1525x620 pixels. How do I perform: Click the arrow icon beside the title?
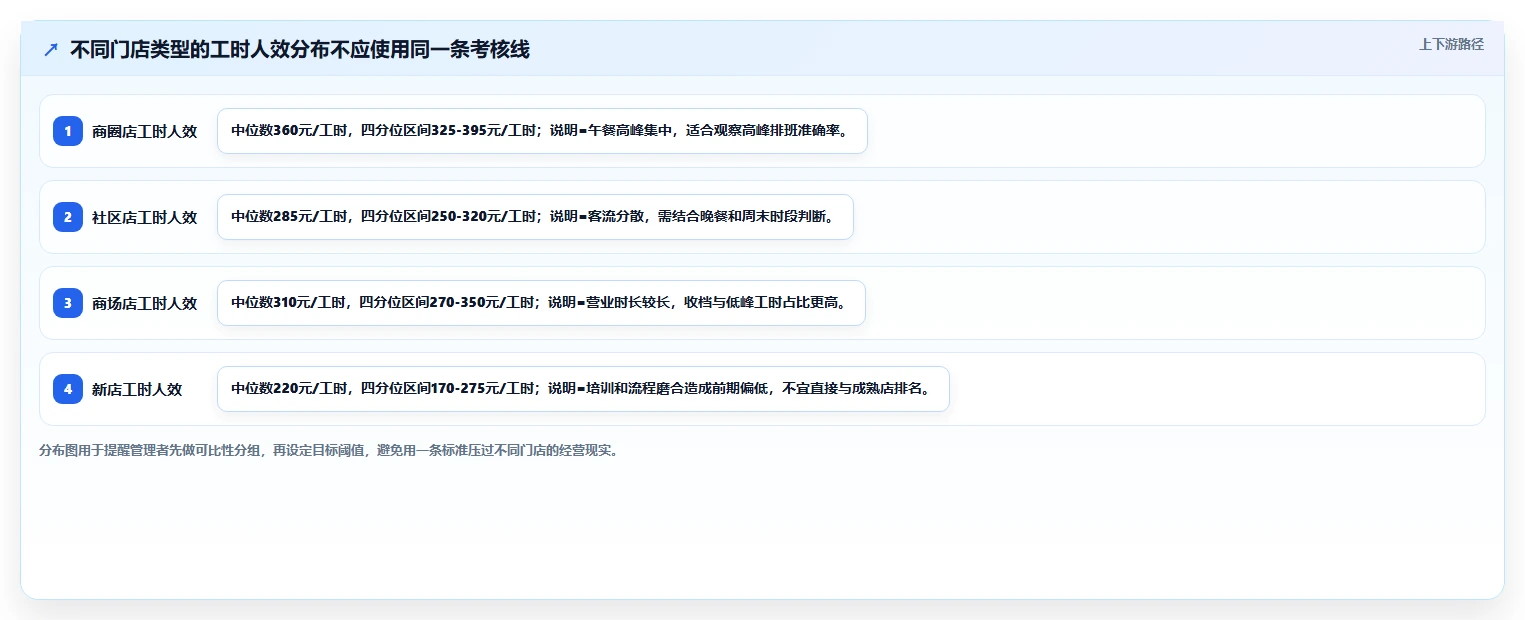pos(51,49)
